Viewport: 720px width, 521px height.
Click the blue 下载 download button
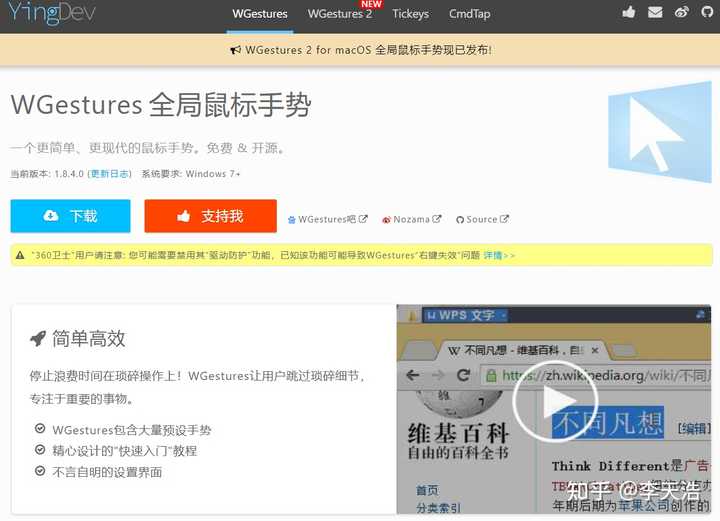pyautogui.click(x=71, y=216)
